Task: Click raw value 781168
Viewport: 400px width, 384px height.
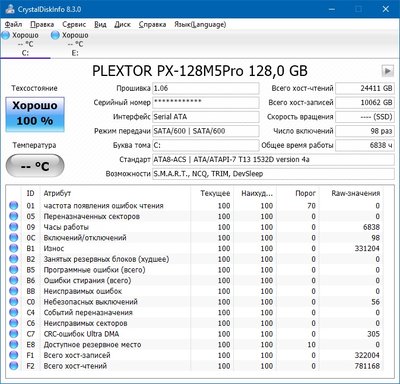Action: pos(367,366)
